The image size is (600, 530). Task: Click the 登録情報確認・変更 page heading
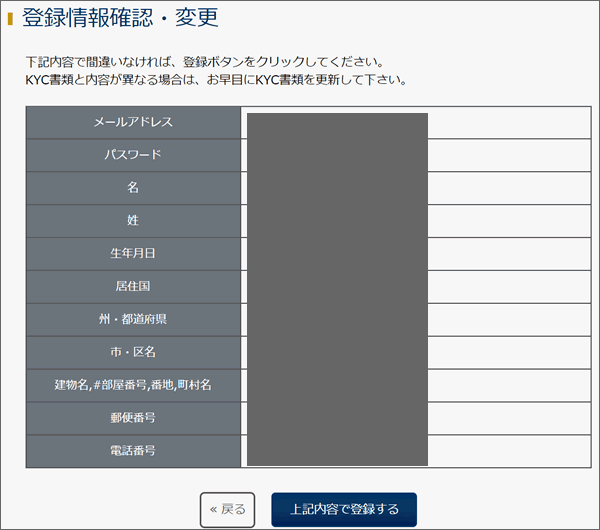click(120, 18)
